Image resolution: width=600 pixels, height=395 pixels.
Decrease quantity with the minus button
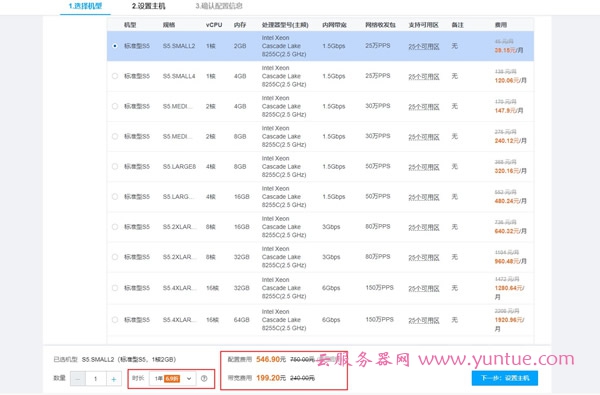pyautogui.click(x=78, y=379)
